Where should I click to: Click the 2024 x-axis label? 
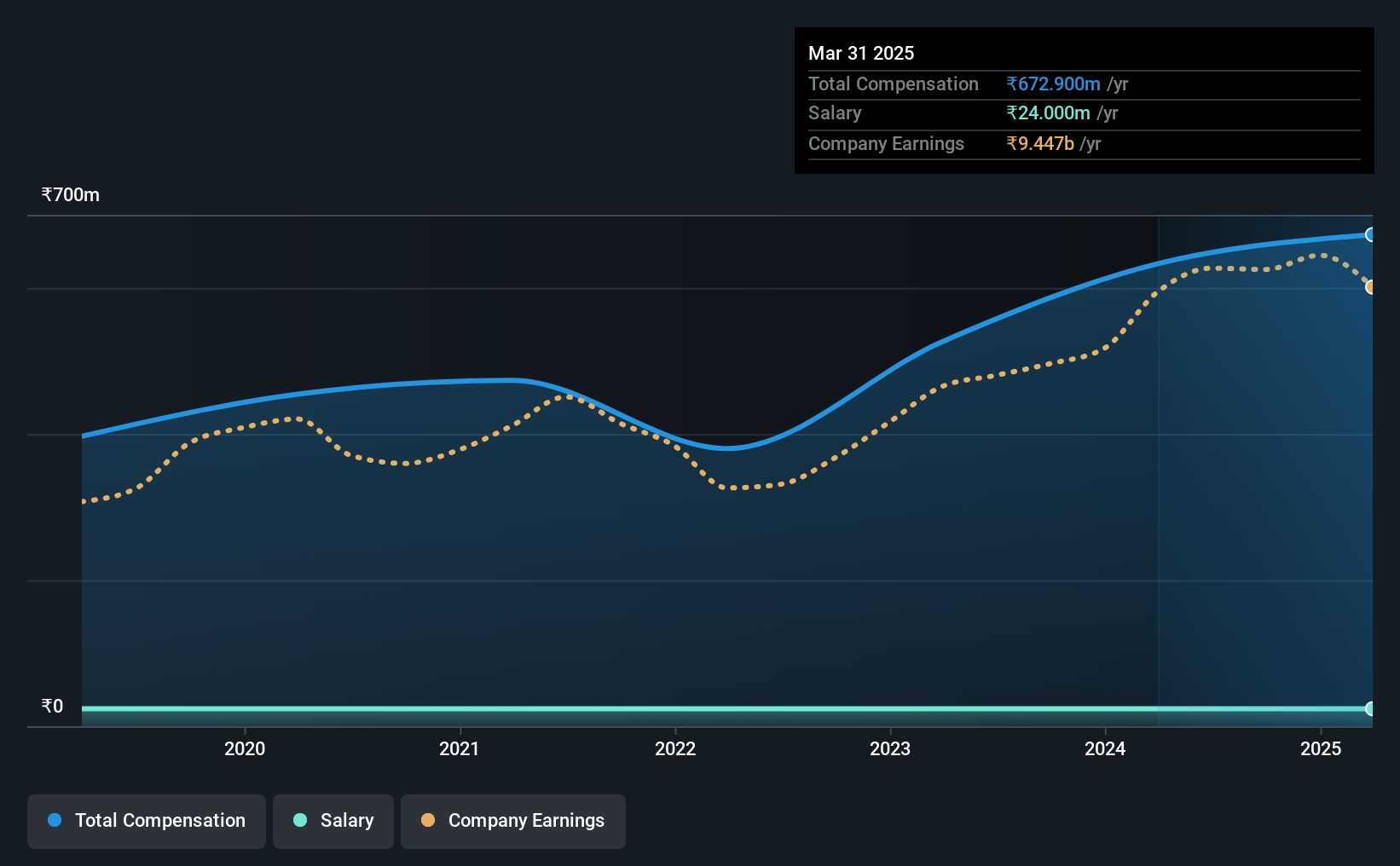1105,748
